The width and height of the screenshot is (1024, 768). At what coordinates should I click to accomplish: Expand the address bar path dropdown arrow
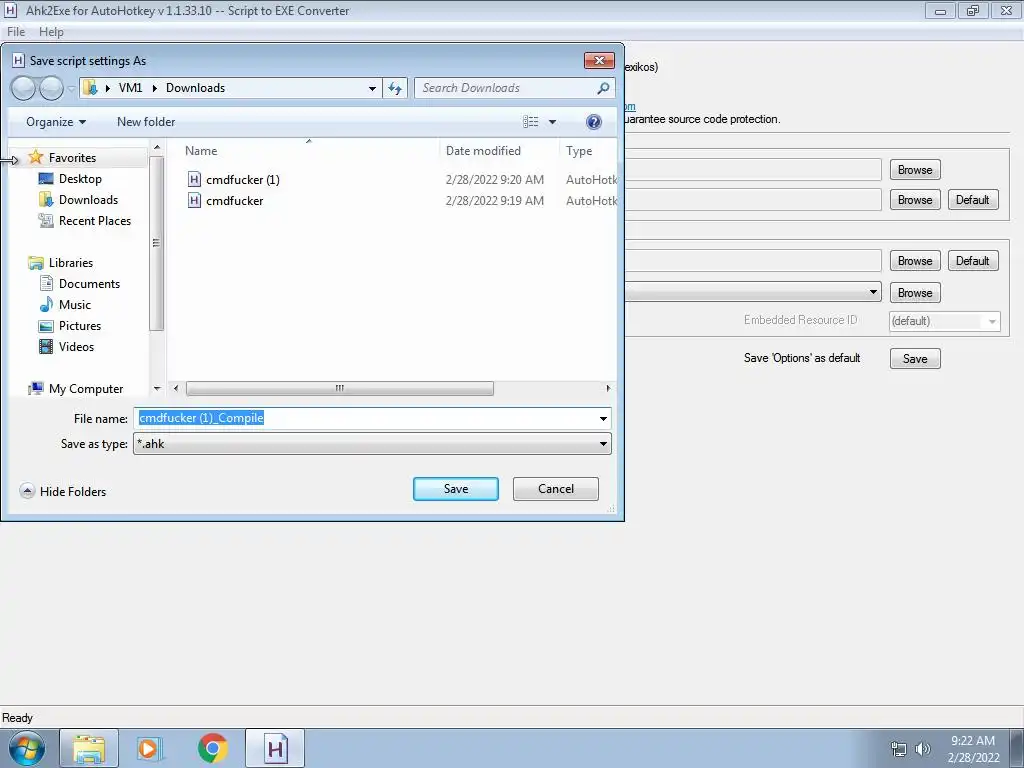tap(372, 88)
